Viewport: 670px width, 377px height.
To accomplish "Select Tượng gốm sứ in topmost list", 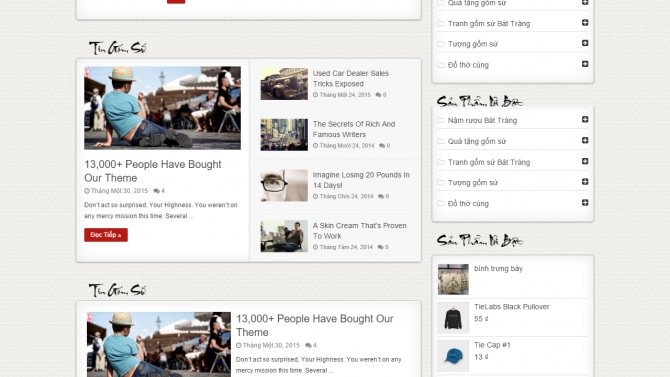I will click(x=473, y=44).
